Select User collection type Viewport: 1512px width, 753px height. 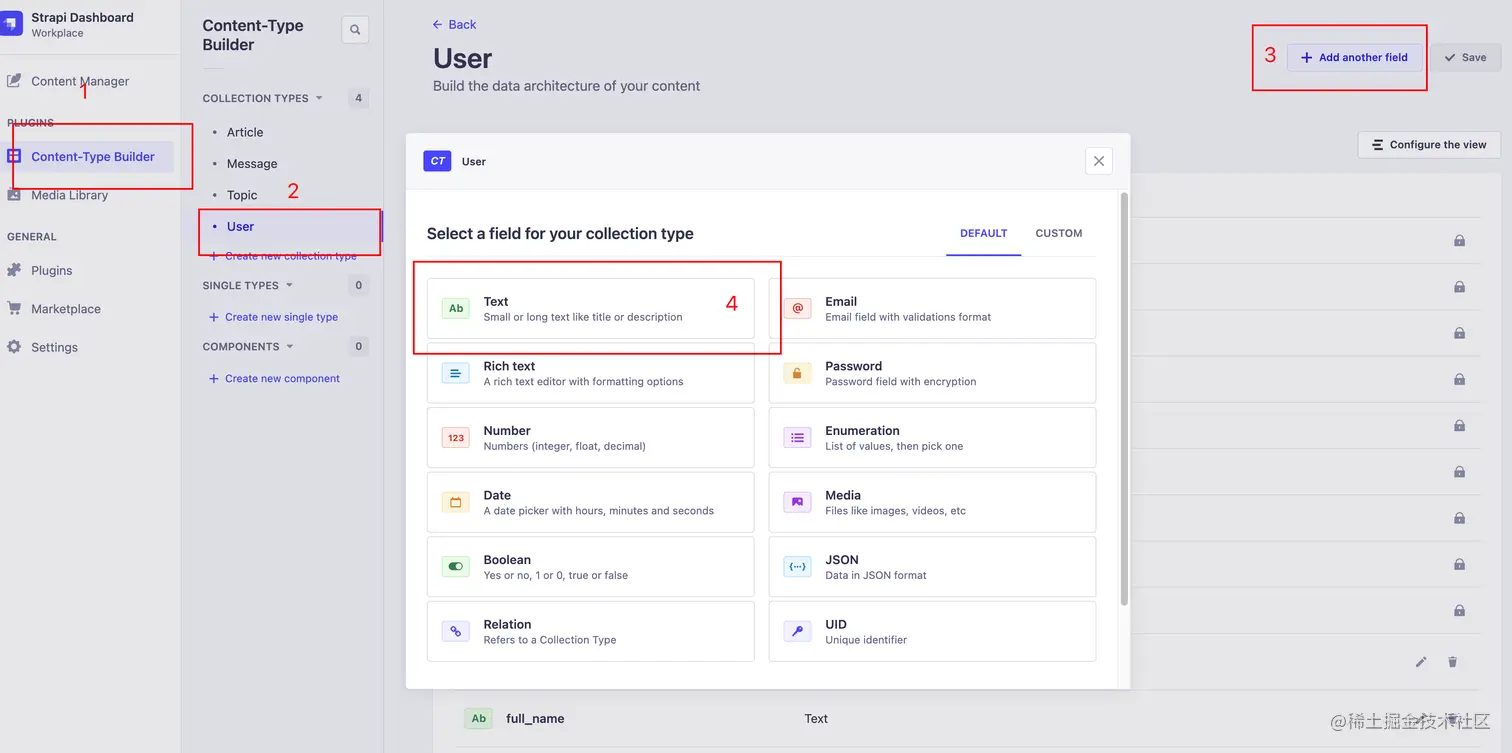(x=240, y=226)
